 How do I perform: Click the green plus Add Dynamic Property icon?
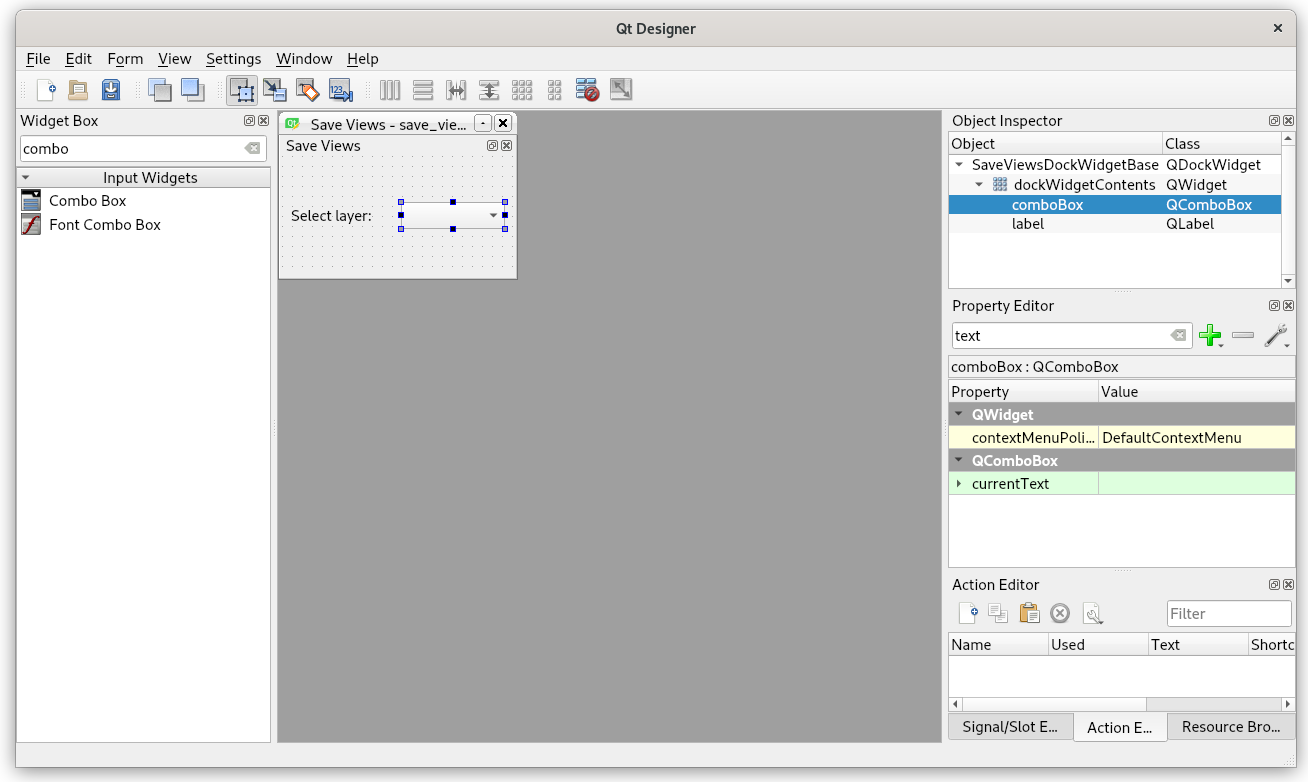coord(1211,336)
